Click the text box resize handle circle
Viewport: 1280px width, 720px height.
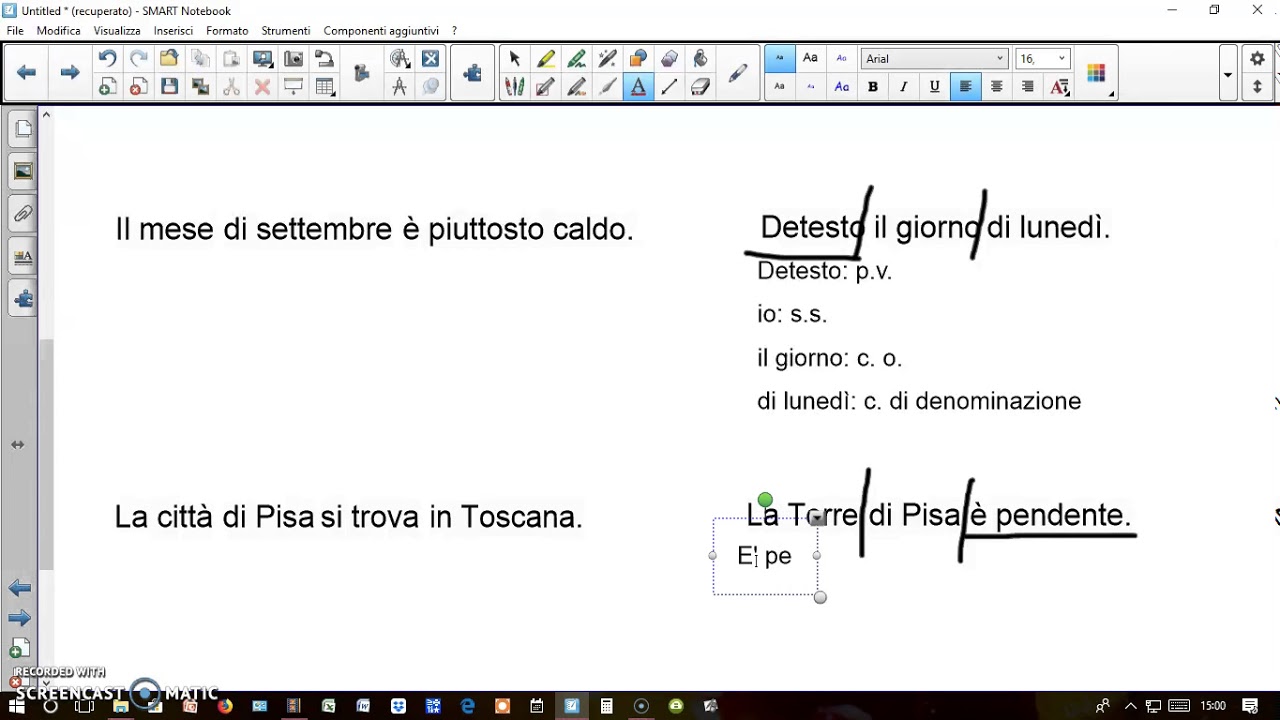pos(820,597)
